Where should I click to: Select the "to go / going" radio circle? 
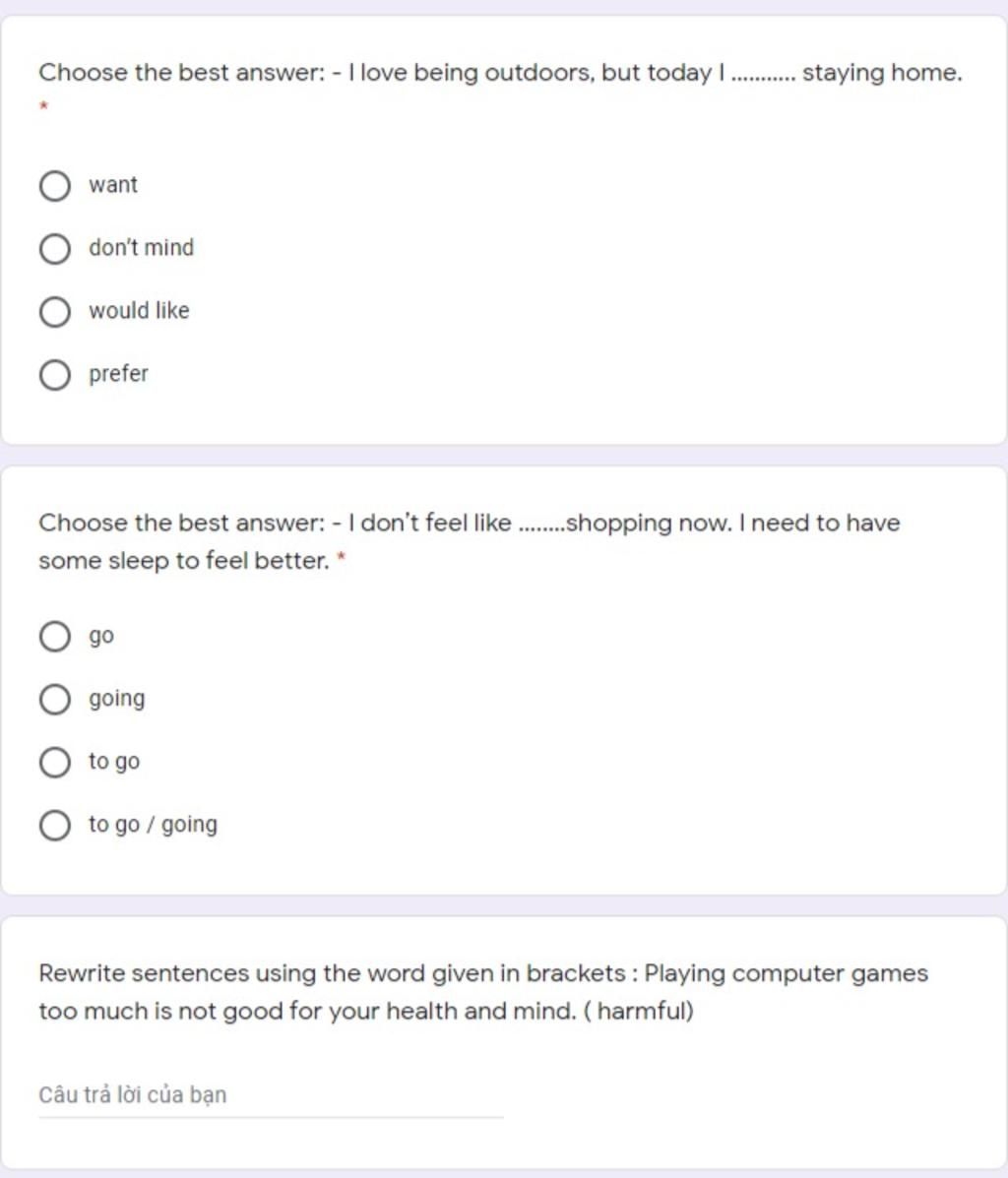[55, 825]
